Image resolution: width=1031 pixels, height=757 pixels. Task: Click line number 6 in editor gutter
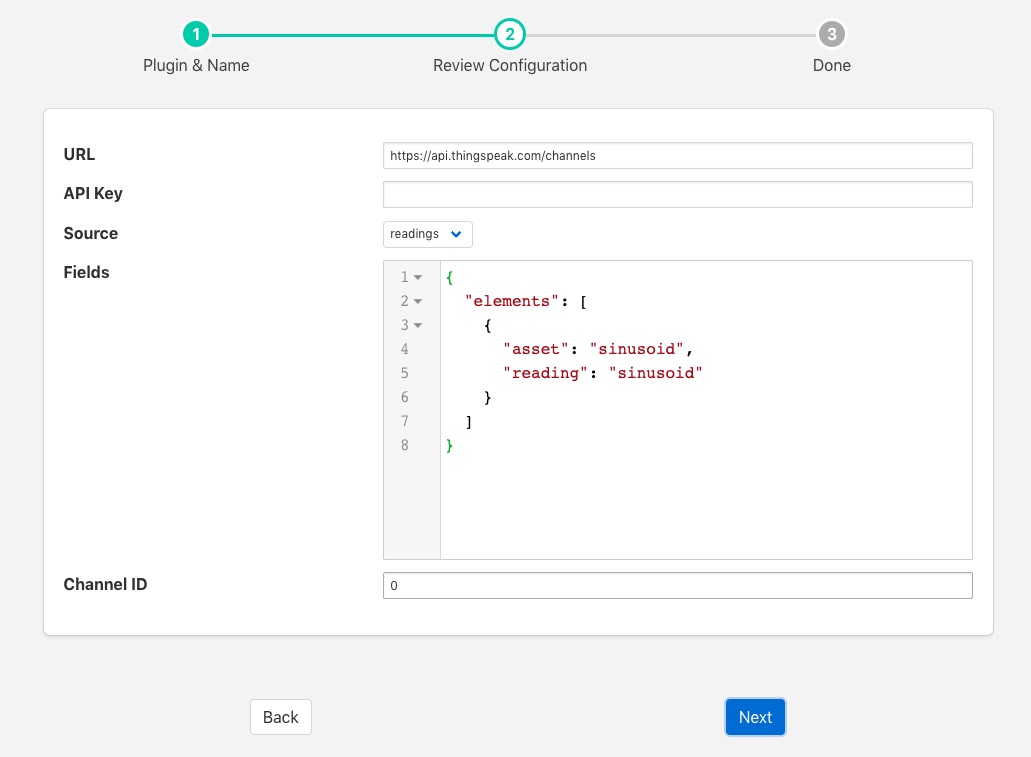pyautogui.click(x=405, y=397)
